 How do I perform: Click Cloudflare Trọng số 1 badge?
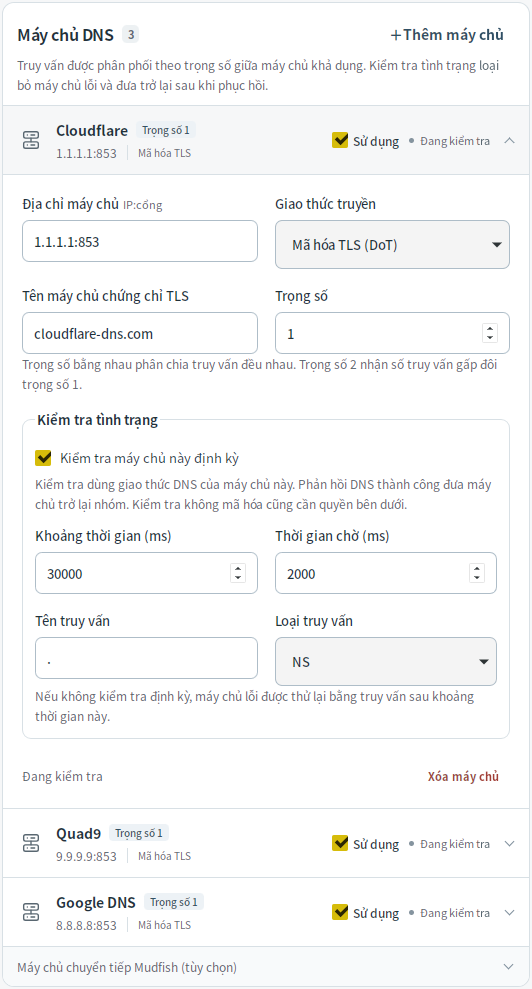pos(165,131)
